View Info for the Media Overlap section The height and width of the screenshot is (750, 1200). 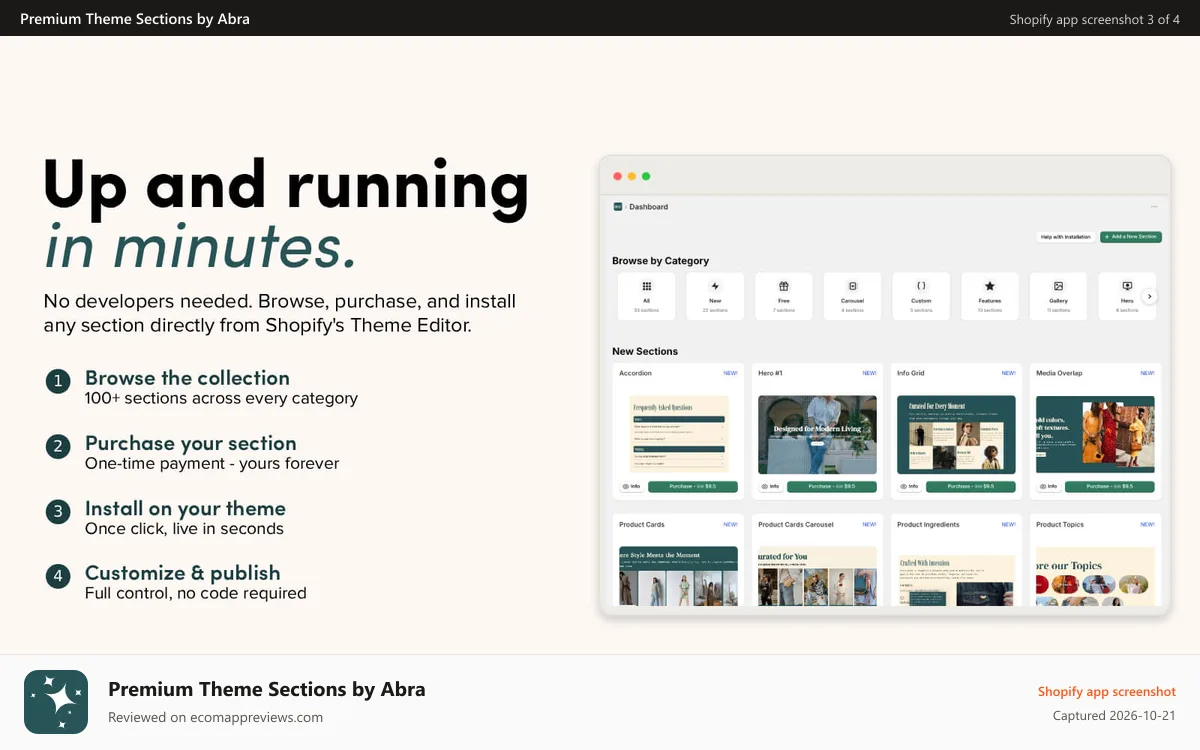point(1048,487)
